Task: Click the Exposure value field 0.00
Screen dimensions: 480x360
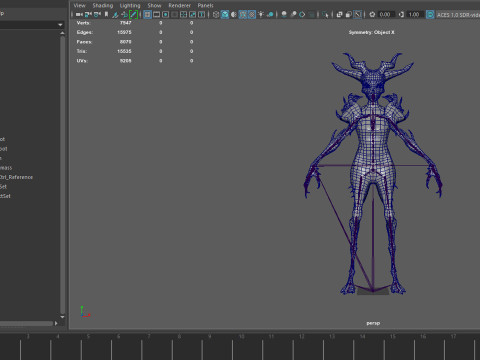Action: [385, 14]
